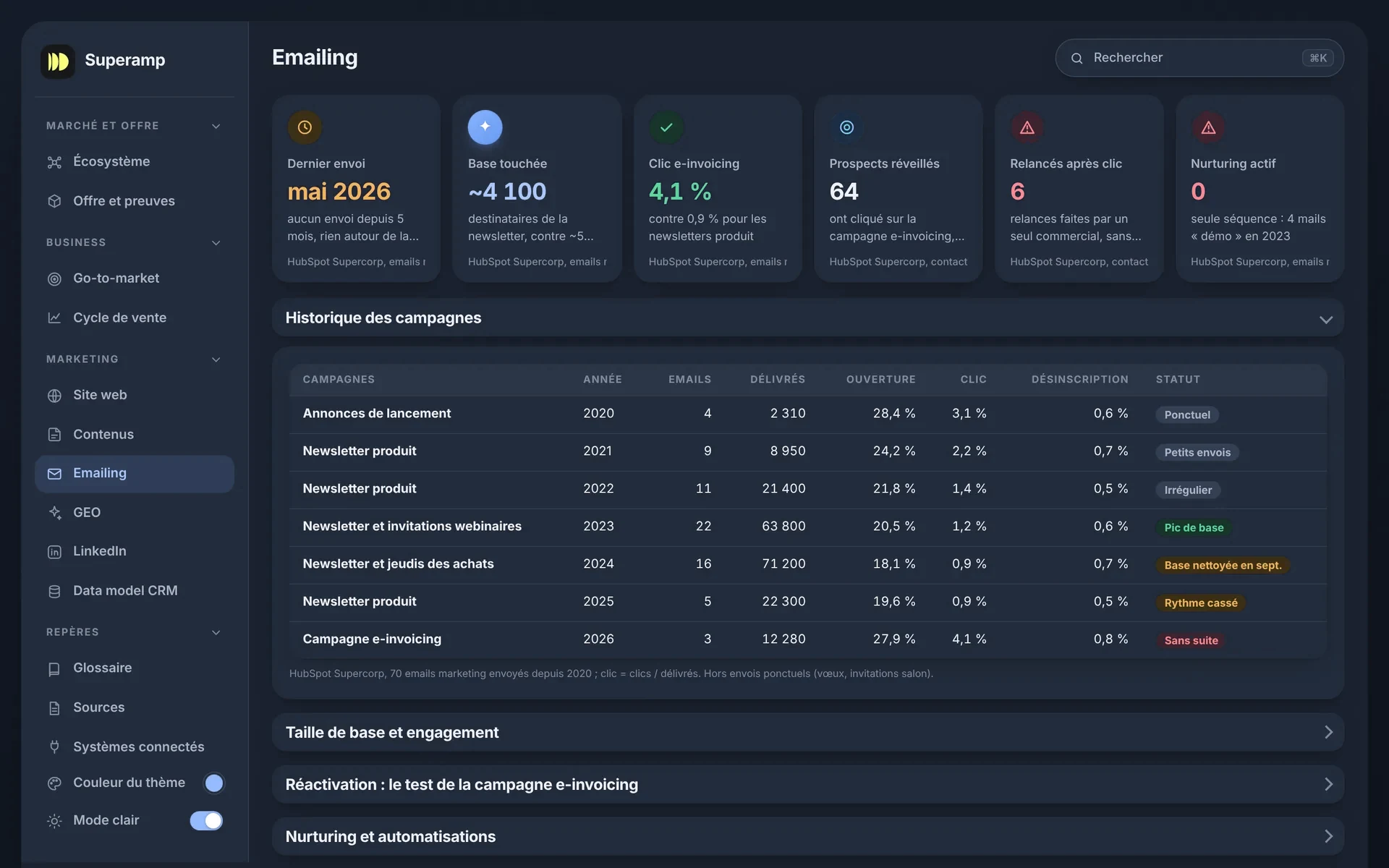Image resolution: width=1389 pixels, height=868 pixels.
Task: Click the target icon on Prospects réveillés card
Action: pos(847,127)
